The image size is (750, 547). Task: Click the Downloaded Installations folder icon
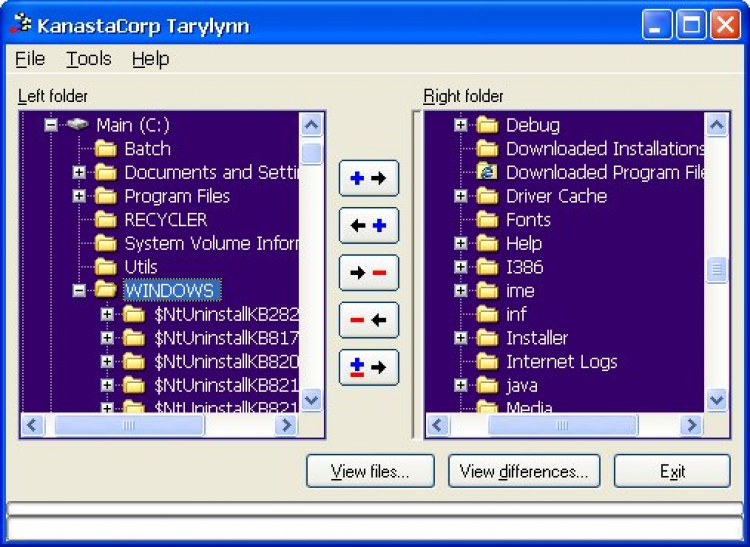click(487, 149)
